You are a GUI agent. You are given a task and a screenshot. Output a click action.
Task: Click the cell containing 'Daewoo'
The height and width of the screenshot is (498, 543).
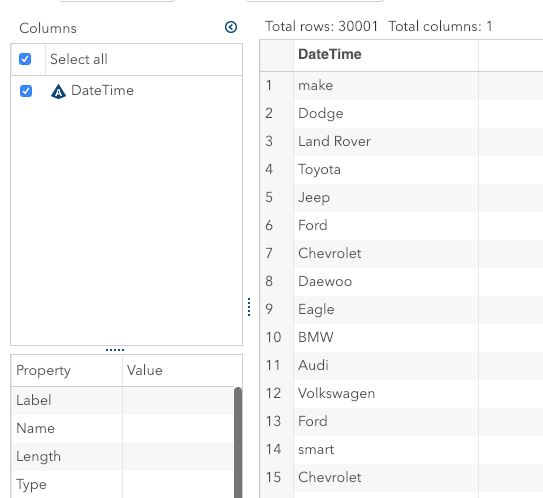[386, 282]
